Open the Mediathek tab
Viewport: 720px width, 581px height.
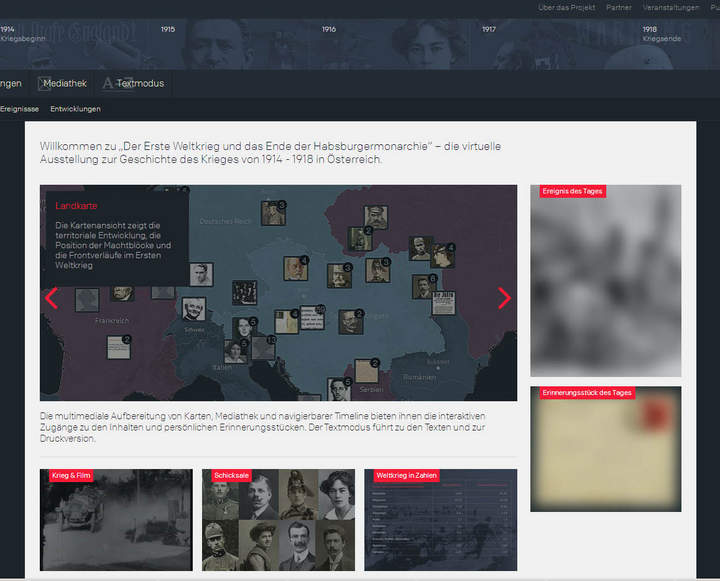point(65,84)
